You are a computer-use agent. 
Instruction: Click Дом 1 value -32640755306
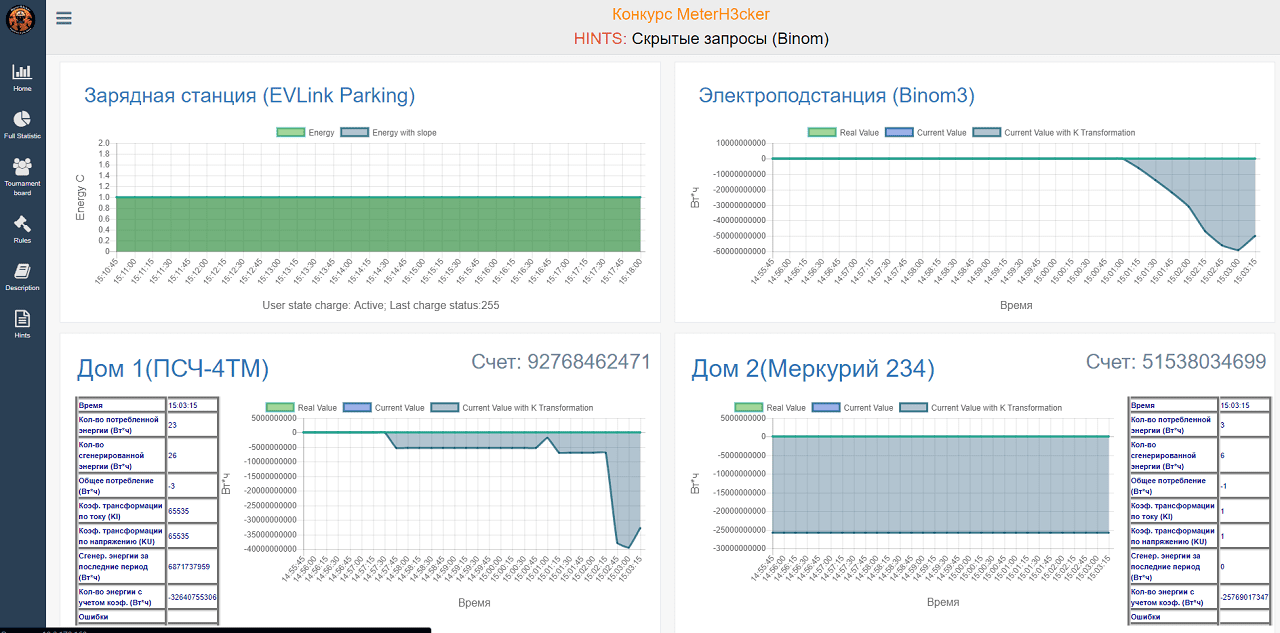(191, 597)
